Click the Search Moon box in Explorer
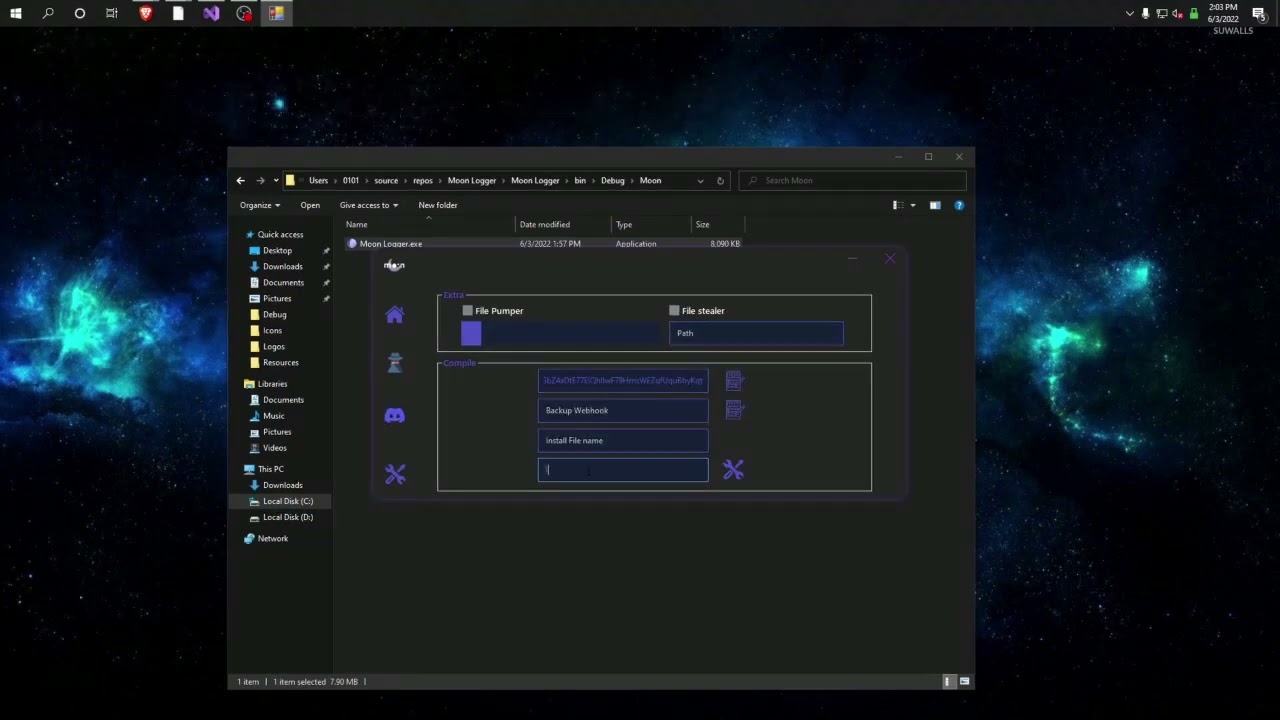 pos(853,181)
